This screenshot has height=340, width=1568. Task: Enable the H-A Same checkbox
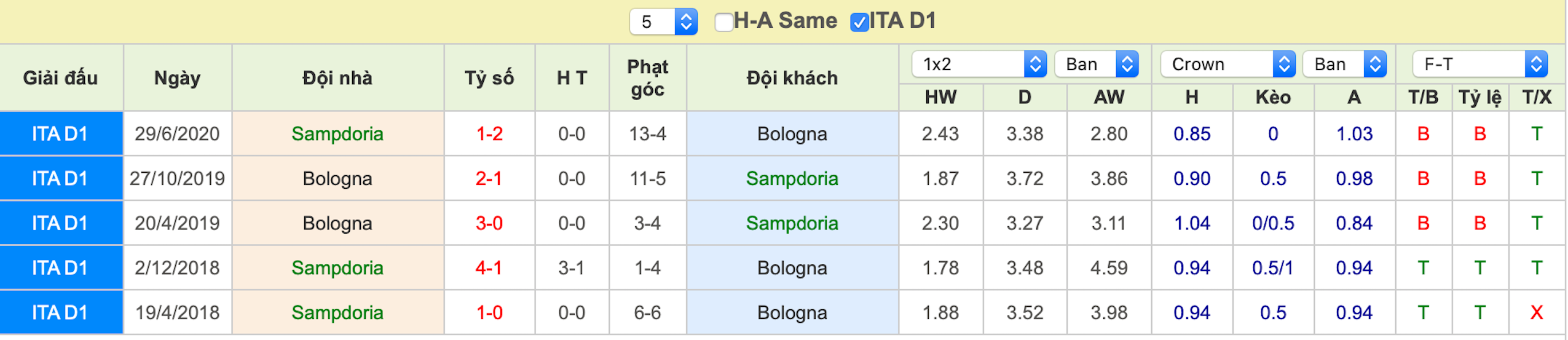point(723,22)
